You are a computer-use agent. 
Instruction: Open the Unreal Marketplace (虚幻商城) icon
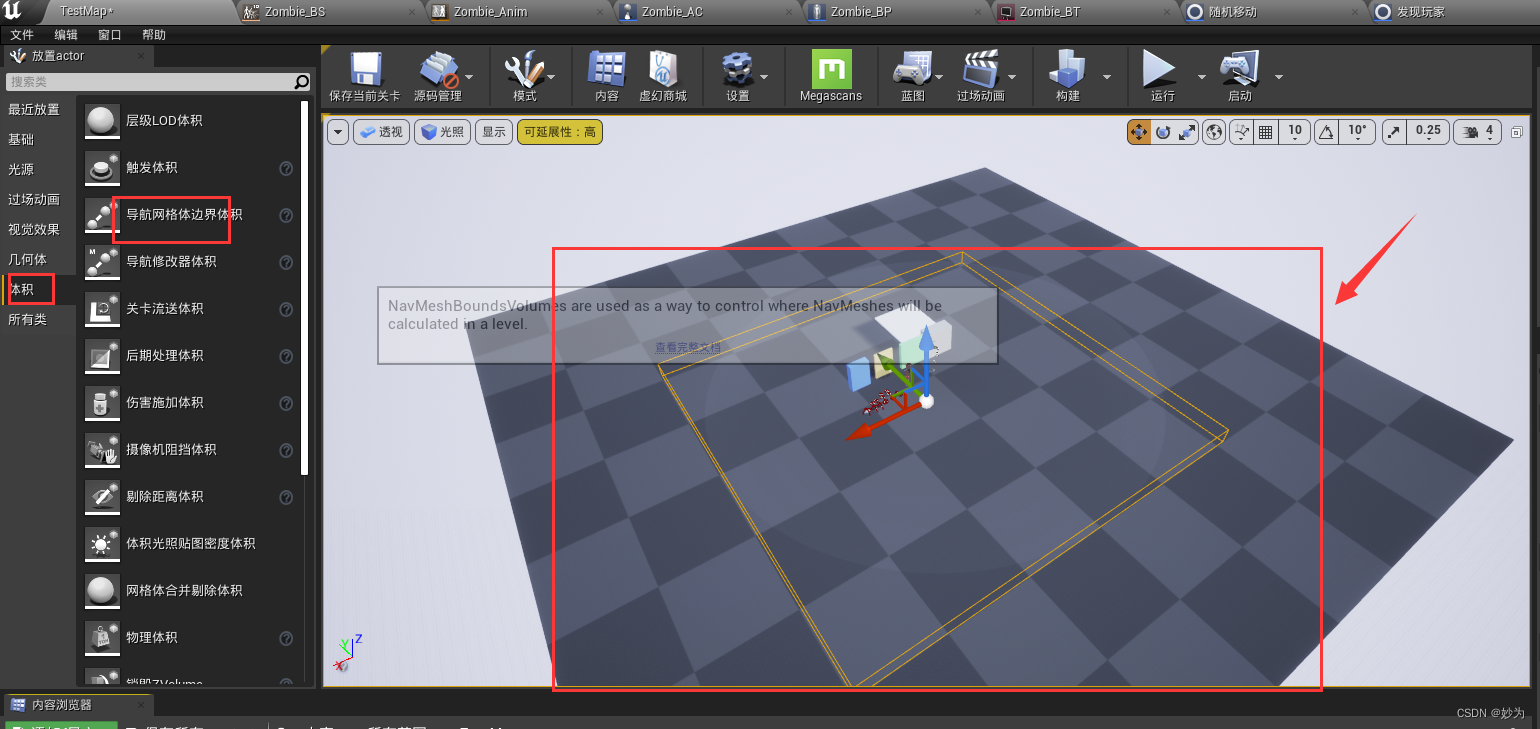663,71
